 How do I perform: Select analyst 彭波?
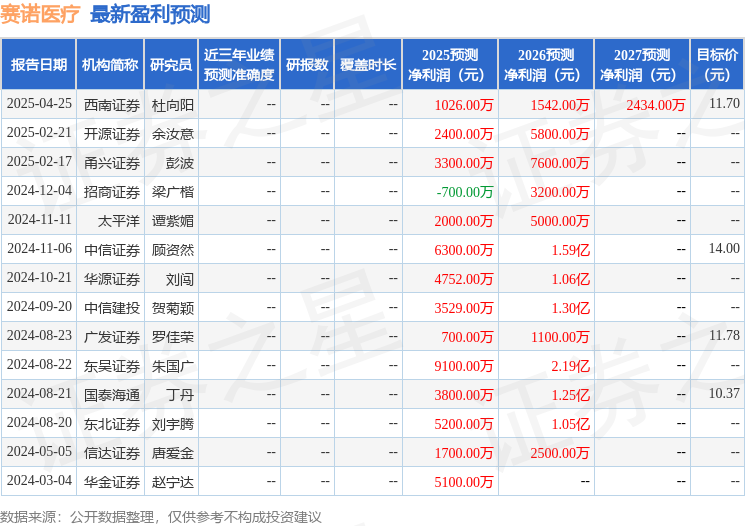click(180, 163)
